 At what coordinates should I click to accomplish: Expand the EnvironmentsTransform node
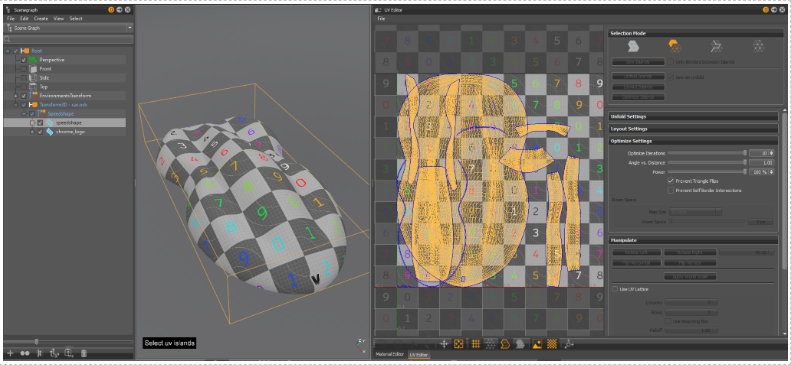point(16,96)
